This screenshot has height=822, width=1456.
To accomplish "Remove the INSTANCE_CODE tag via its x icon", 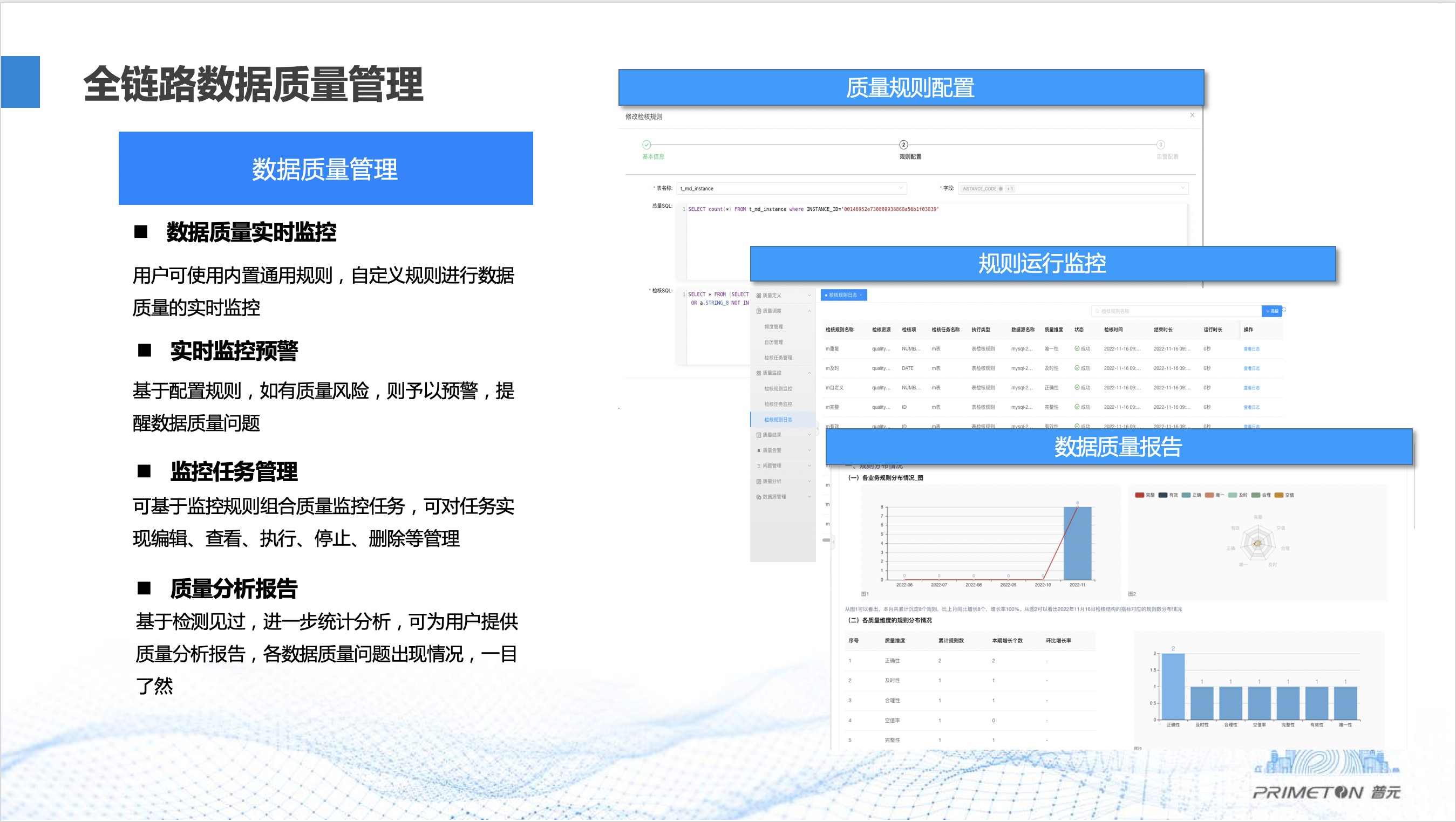I will coord(1001,189).
